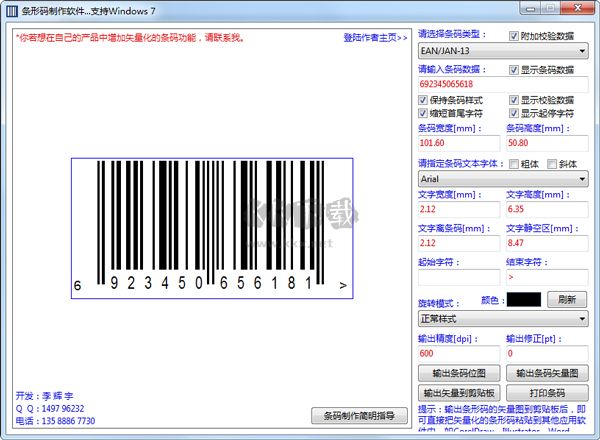Viewport: 600px width, 440px height.
Task: Open the 正常样式 rotation mode dropdown
Action: (503, 318)
